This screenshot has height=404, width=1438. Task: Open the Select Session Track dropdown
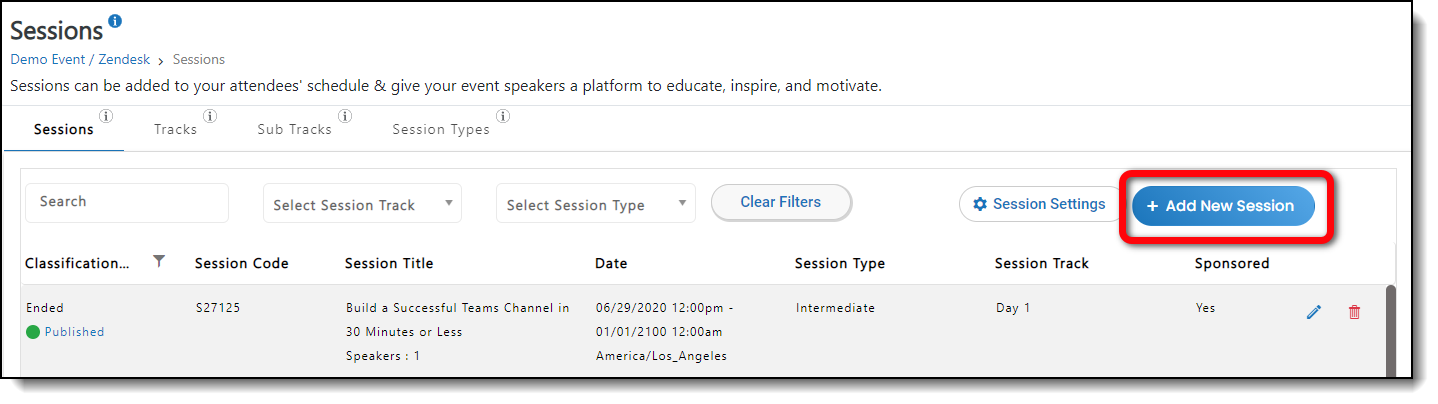(362, 204)
